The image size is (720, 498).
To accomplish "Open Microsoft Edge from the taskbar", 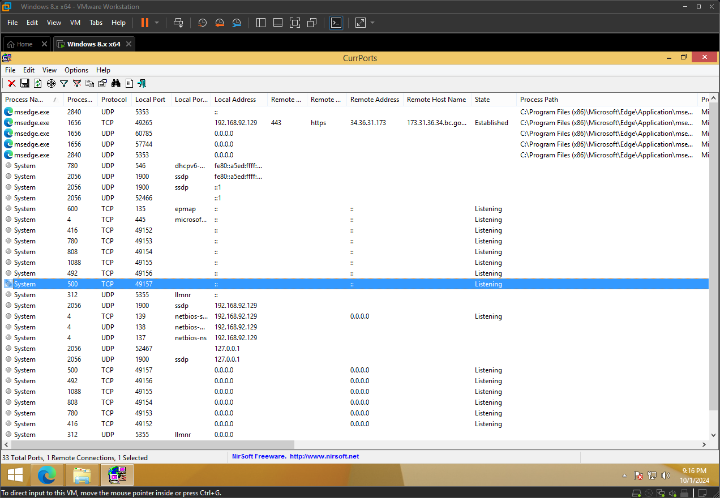I will pyautogui.click(x=47, y=475).
